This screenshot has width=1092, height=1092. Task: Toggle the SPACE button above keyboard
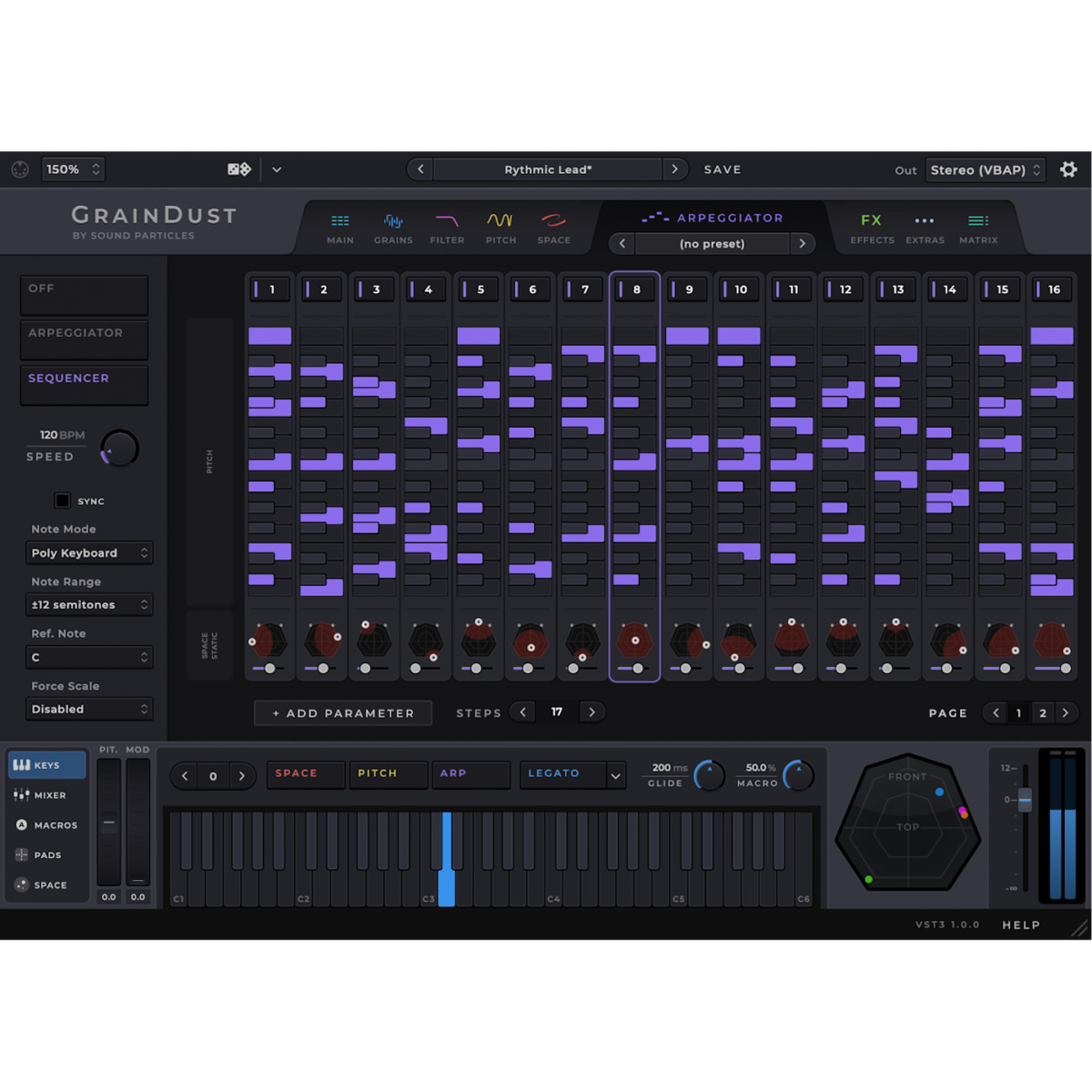(305, 773)
